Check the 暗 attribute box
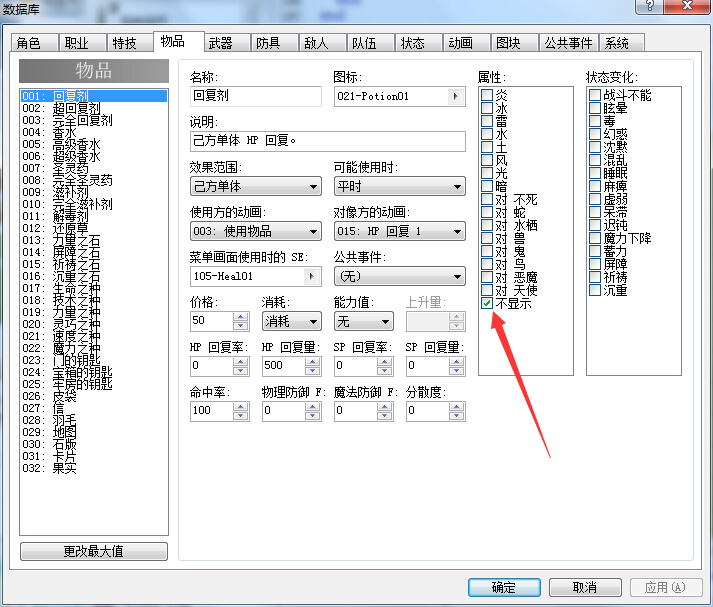Image resolution: width=713 pixels, height=607 pixels. [487, 186]
